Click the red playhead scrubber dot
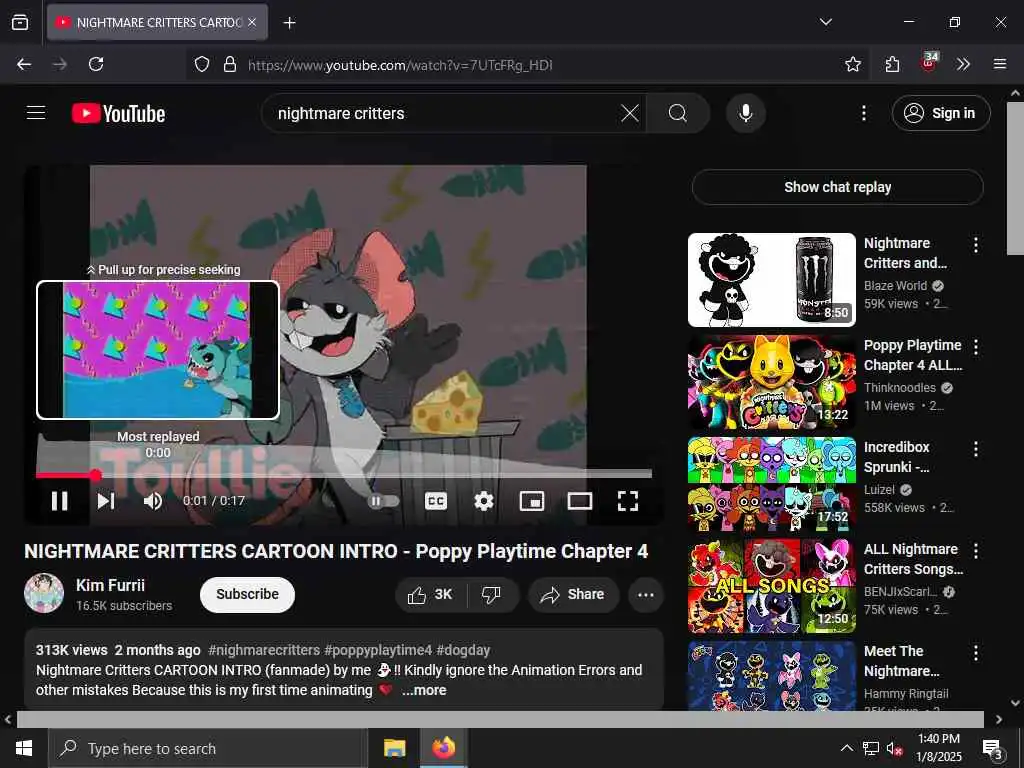The image size is (1024, 768). [x=95, y=475]
